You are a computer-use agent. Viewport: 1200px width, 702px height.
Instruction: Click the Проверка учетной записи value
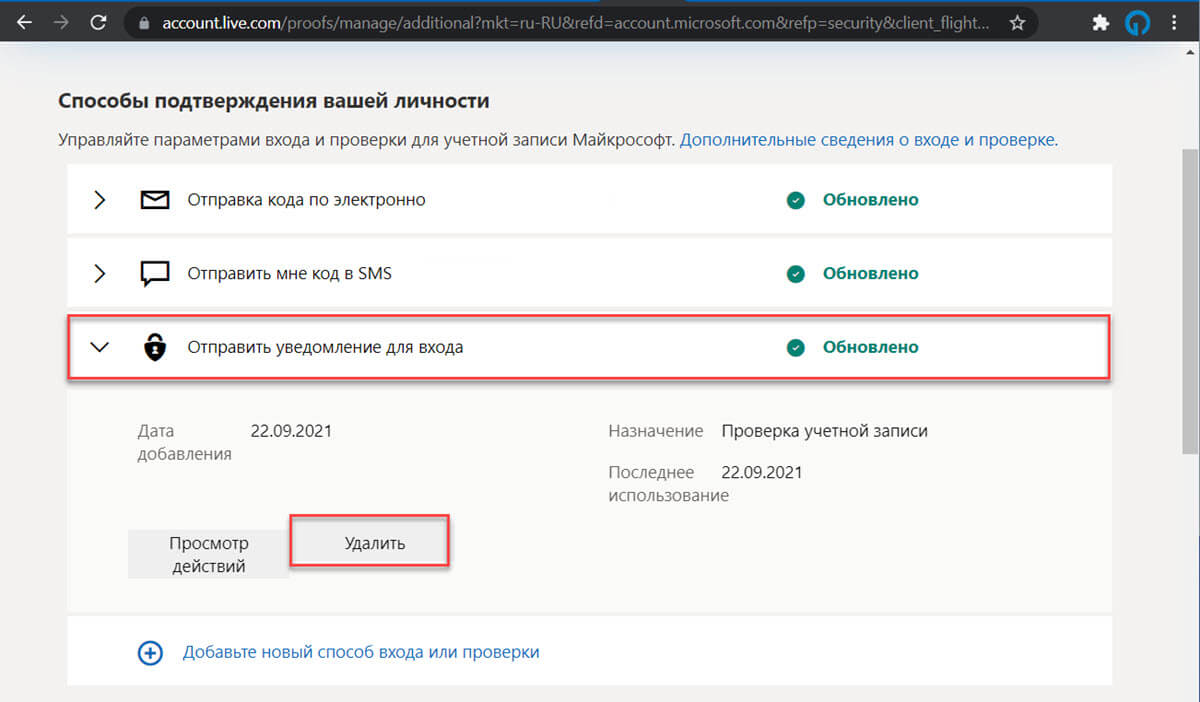click(824, 431)
